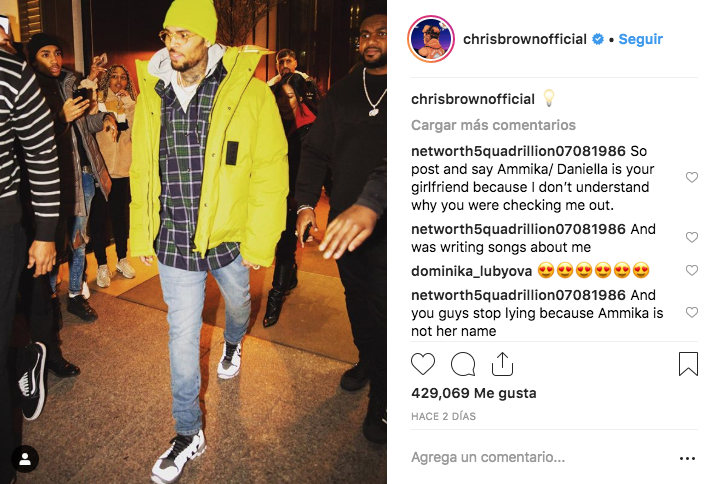The image size is (722, 484).
Task: Like dominika_lubyova's emoji comment
Action: [x=692, y=270]
